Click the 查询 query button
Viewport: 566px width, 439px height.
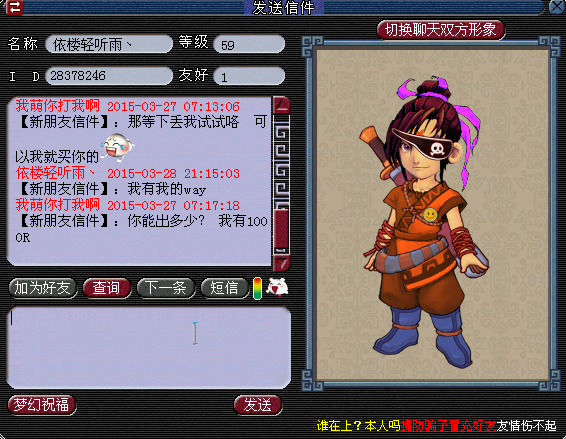pyautogui.click(x=106, y=288)
